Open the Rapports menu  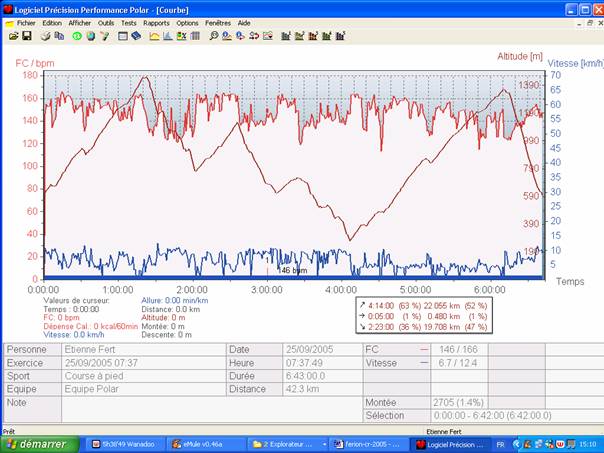click(156, 22)
